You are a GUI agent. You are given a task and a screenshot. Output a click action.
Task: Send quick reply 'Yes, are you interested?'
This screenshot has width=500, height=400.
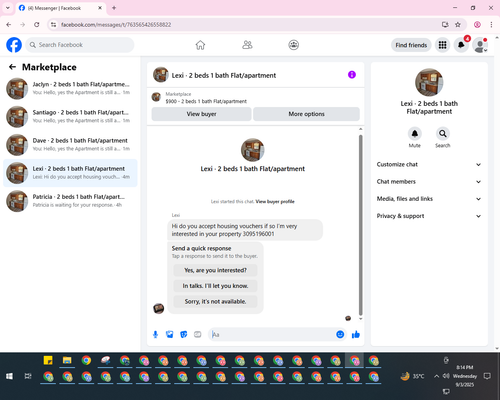[x=215, y=270]
